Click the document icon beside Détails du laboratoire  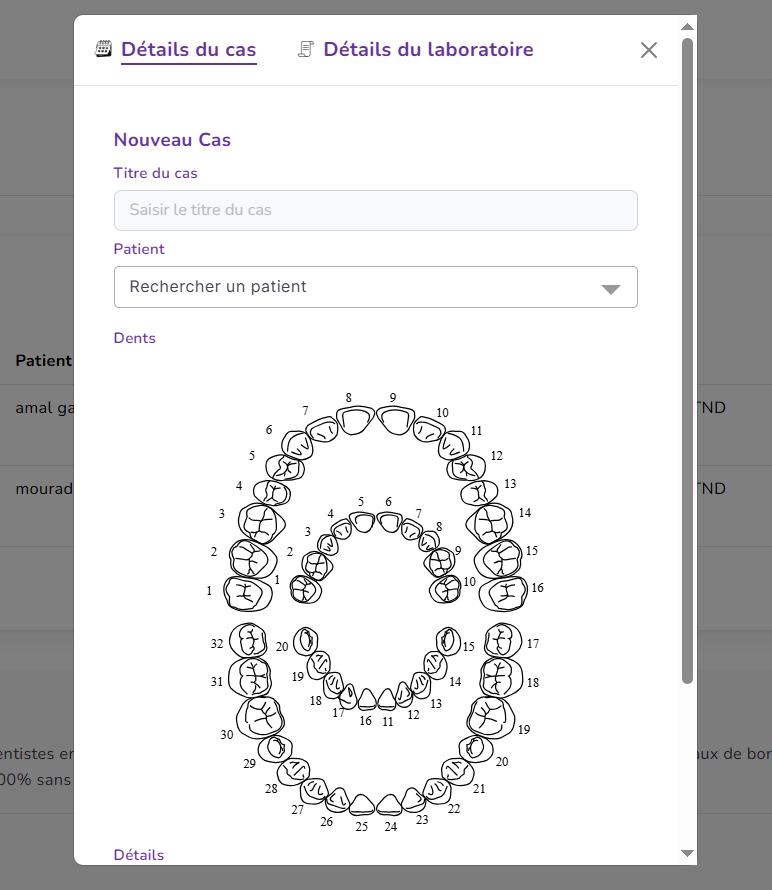pyautogui.click(x=306, y=49)
